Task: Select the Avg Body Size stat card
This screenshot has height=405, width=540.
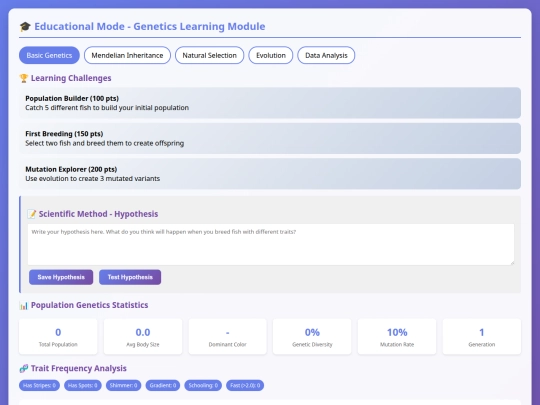Action: tap(143, 336)
